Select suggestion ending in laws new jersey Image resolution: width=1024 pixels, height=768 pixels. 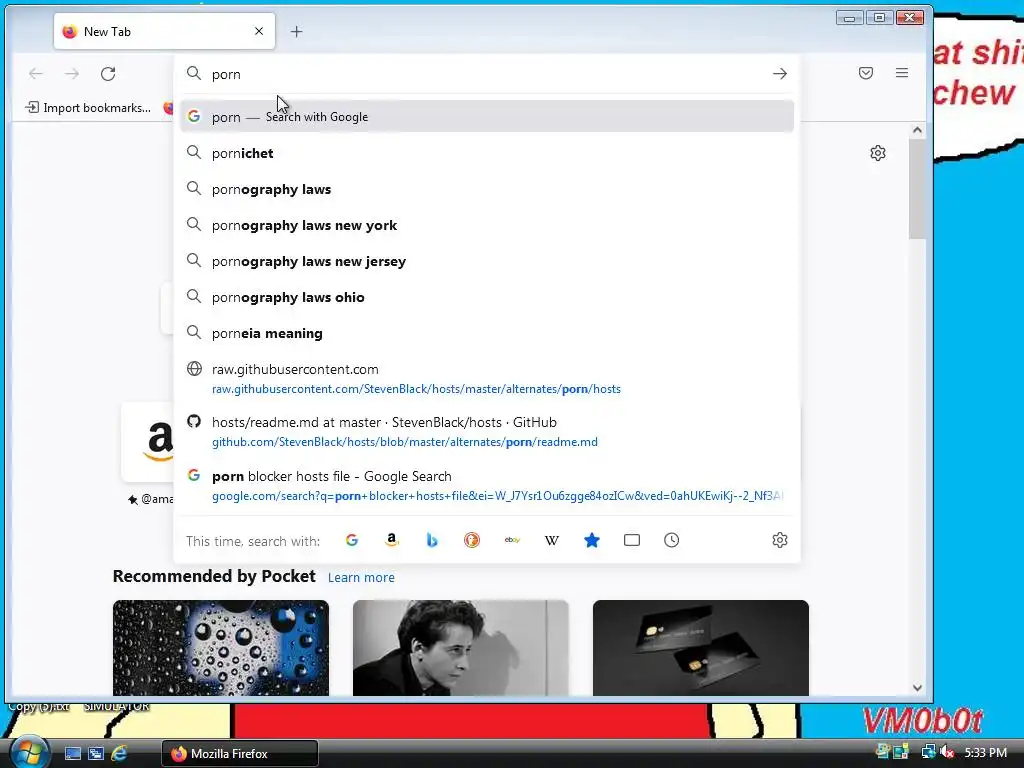coord(487,261)
